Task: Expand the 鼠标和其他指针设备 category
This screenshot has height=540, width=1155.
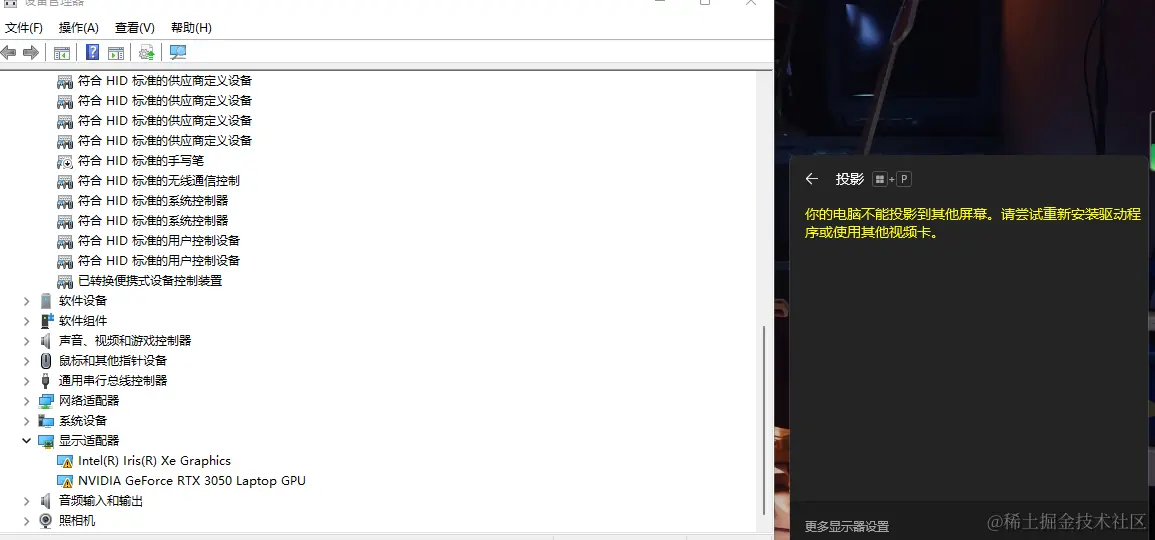Action: [27, 360]
